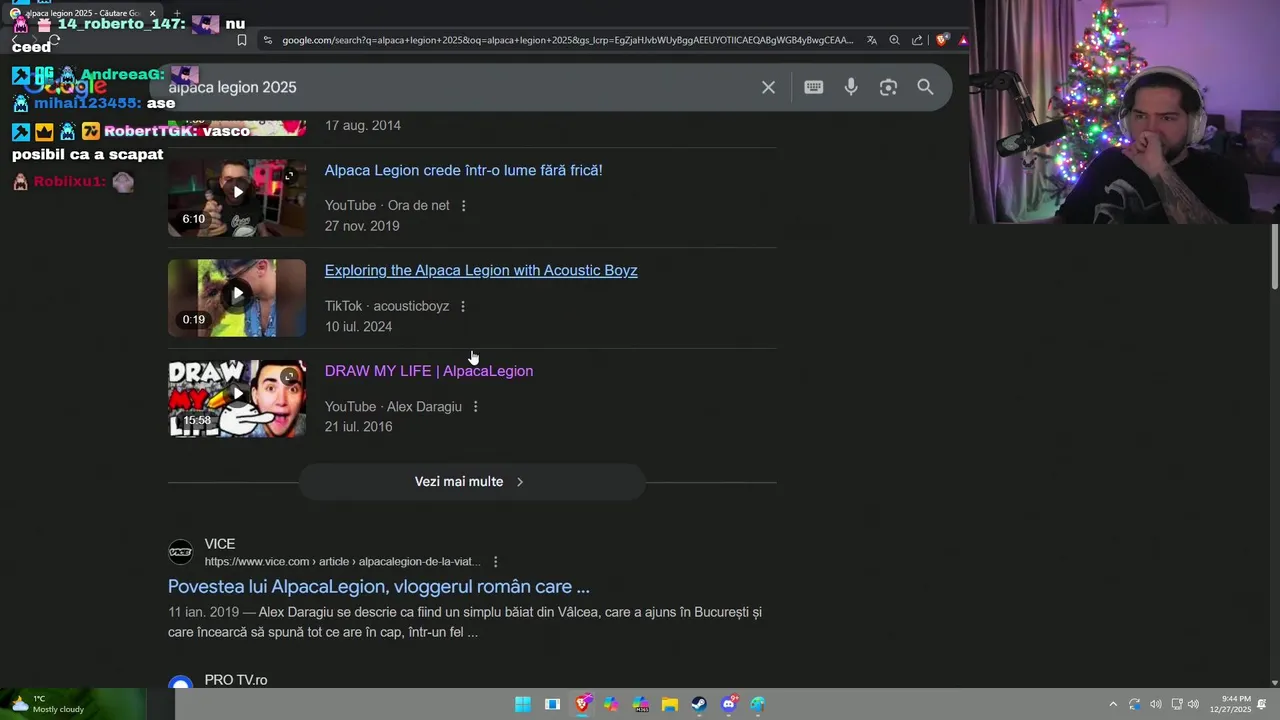Start voice search with the microphone icon
Viewport: 1280px width, 720px height.
click(851, 87)
